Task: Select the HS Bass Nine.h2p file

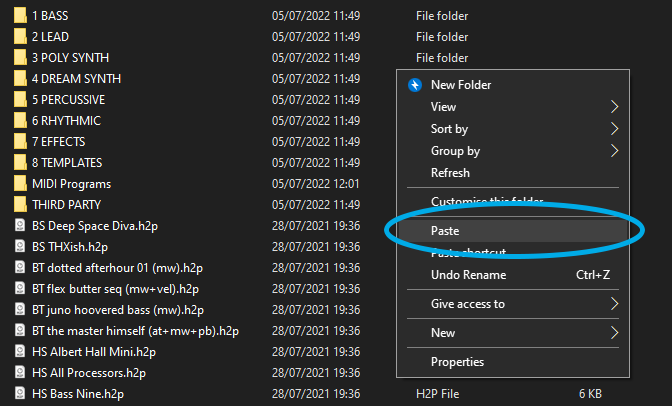Action: pyautogui.click(x=78, y=394)
